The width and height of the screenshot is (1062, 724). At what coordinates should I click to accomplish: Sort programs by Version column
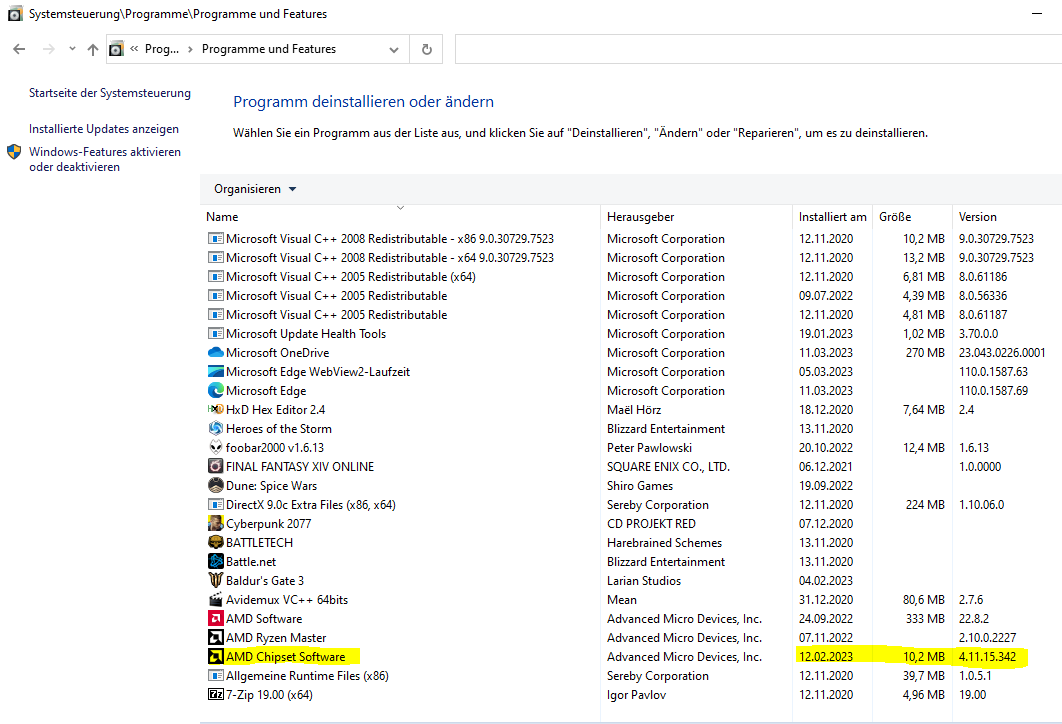[1007, 217]
